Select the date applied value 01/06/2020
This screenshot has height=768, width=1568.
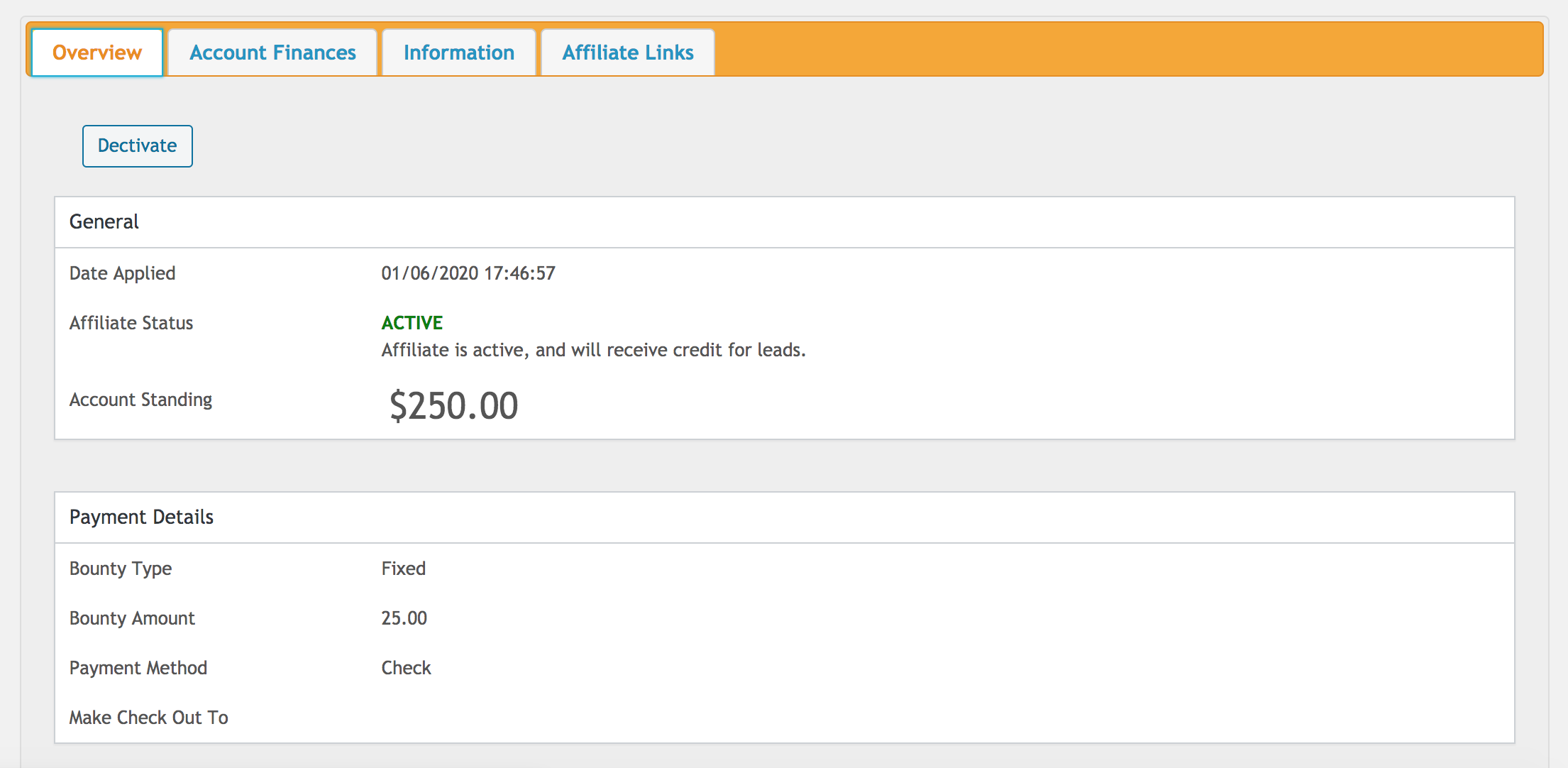coord(430,273)
